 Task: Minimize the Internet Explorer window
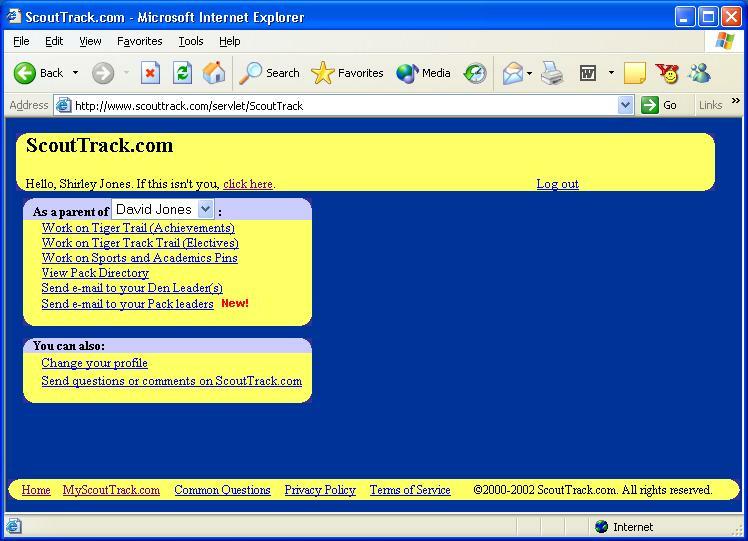(685, 17)
